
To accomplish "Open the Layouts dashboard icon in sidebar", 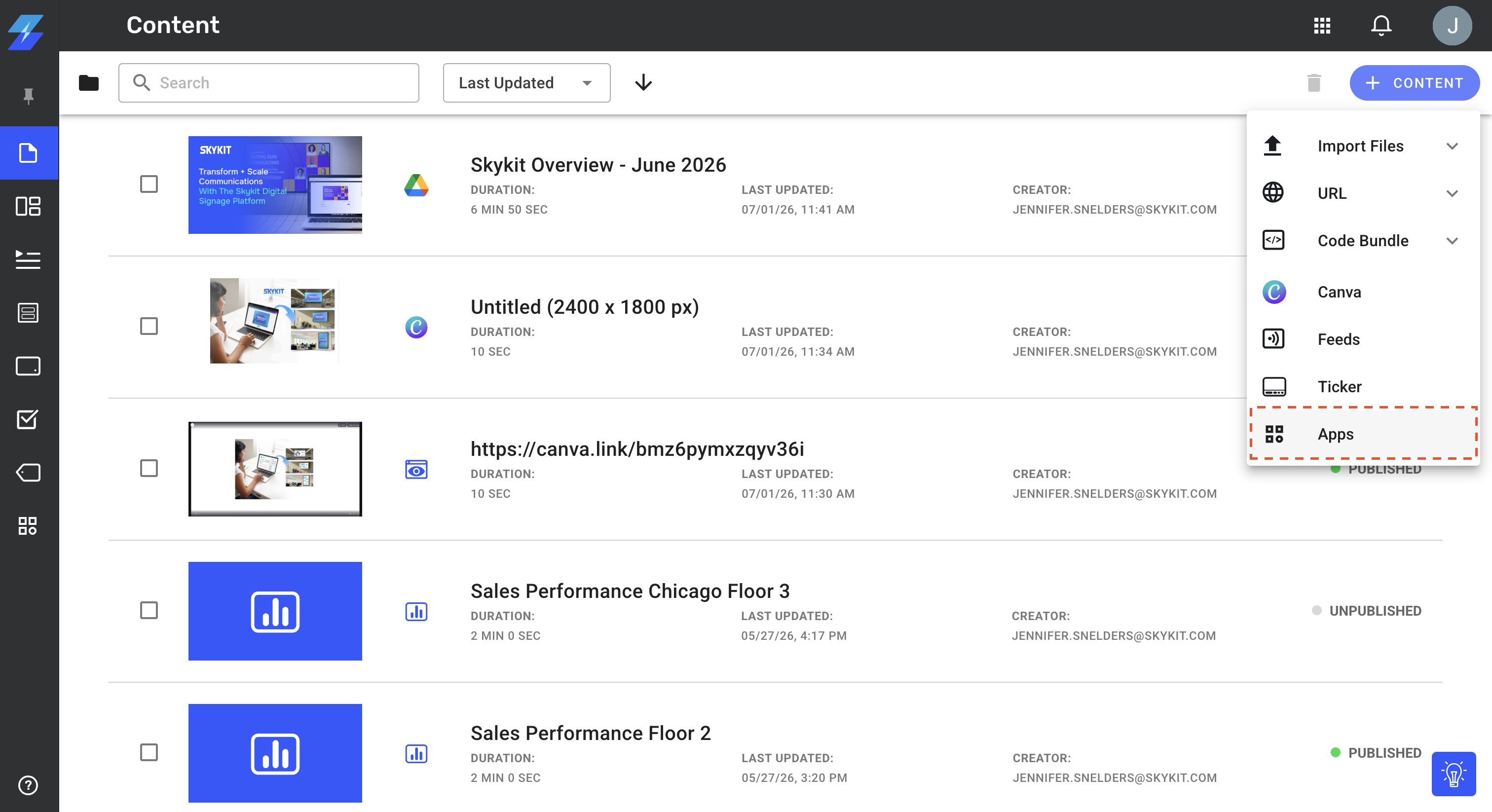I will point(29,206).
